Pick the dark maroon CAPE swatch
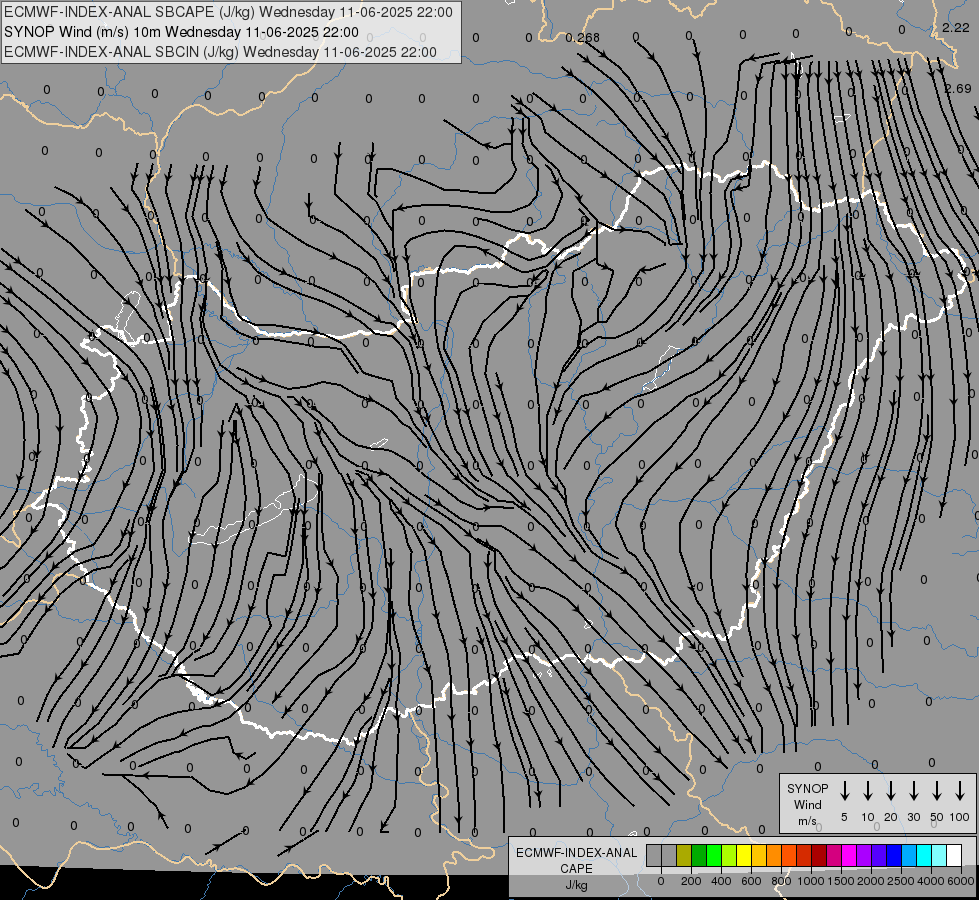This screenshot has height=900, width=979. point(819,855)
